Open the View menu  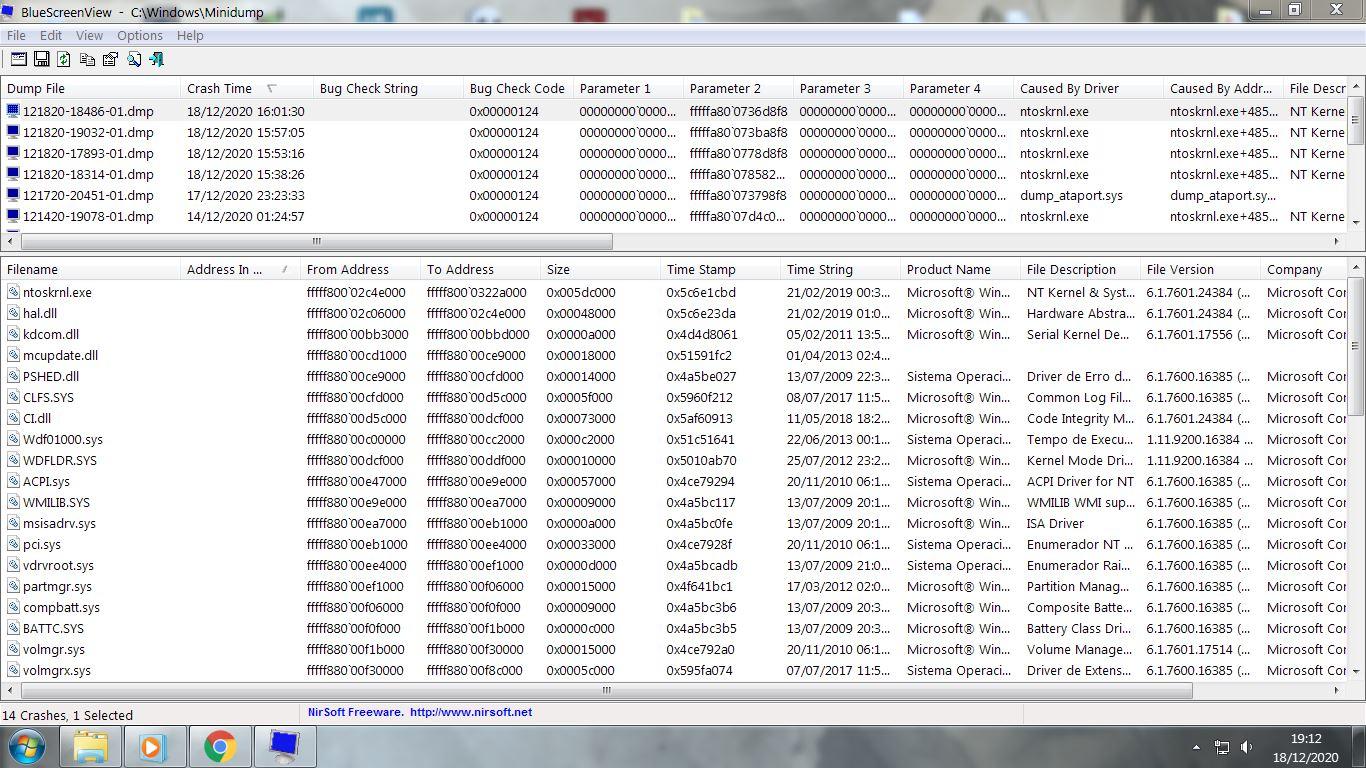89,35
